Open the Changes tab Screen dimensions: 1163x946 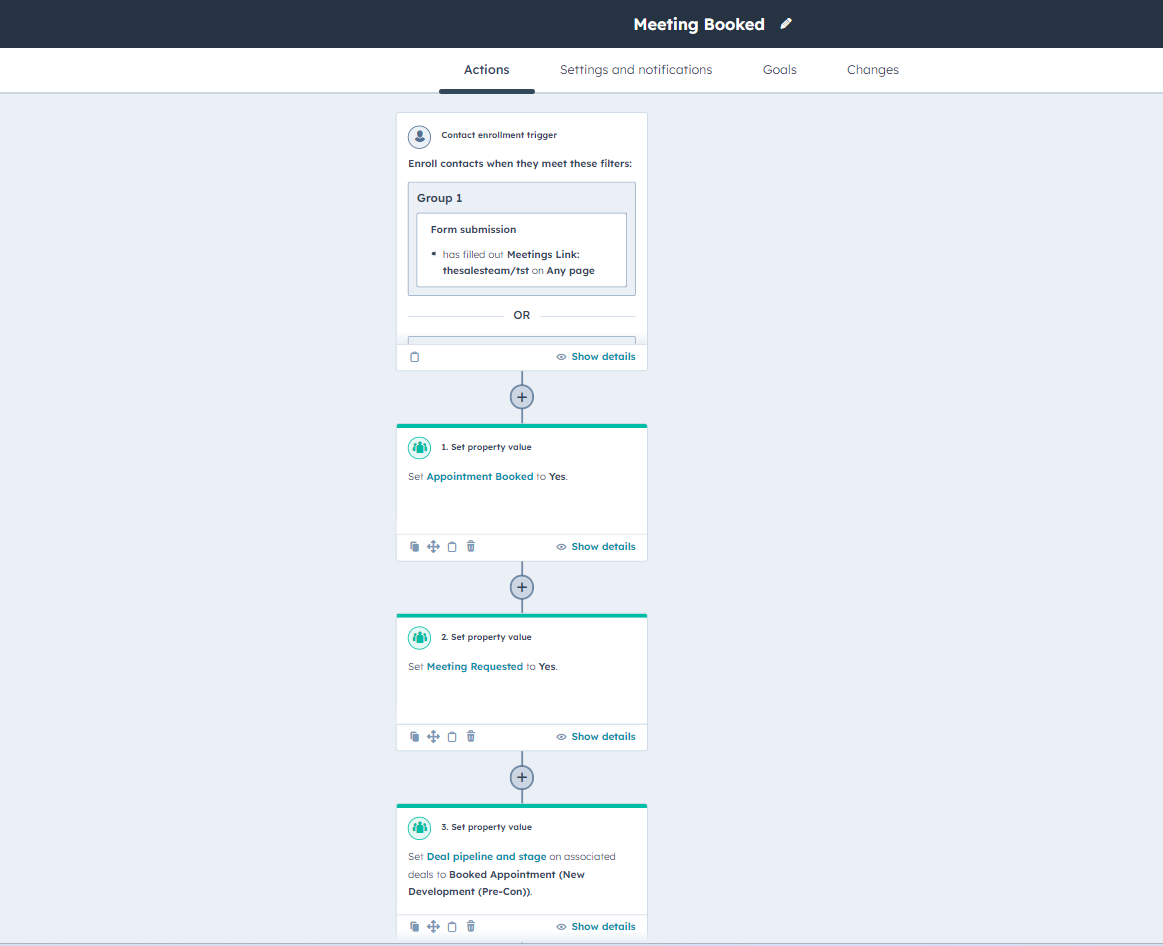tap(872, 70)
